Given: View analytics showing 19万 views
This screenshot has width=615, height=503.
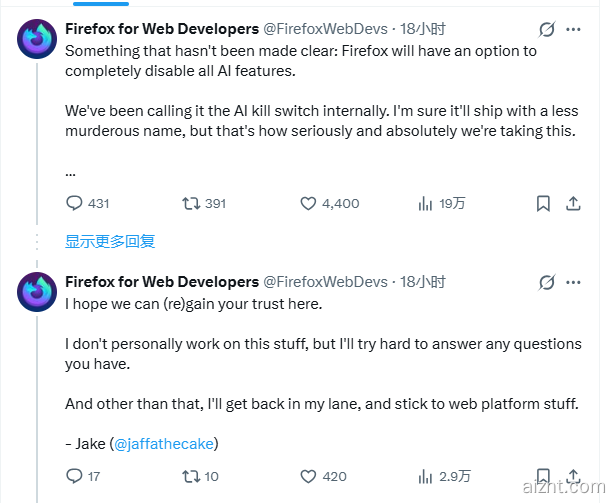Looking at the screenshot, I should (425, 203).
